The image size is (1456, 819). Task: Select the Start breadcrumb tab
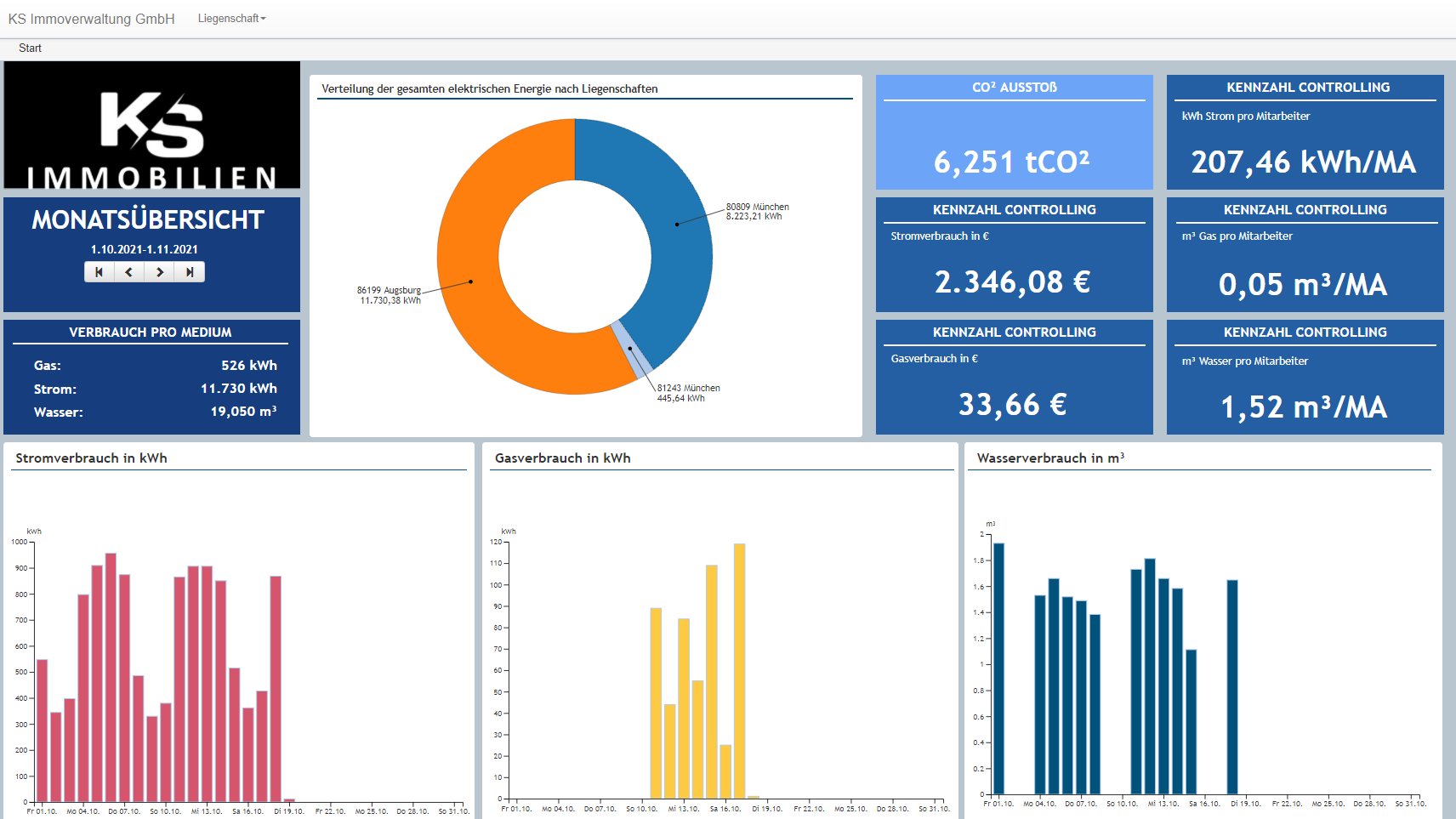[30, 48]
